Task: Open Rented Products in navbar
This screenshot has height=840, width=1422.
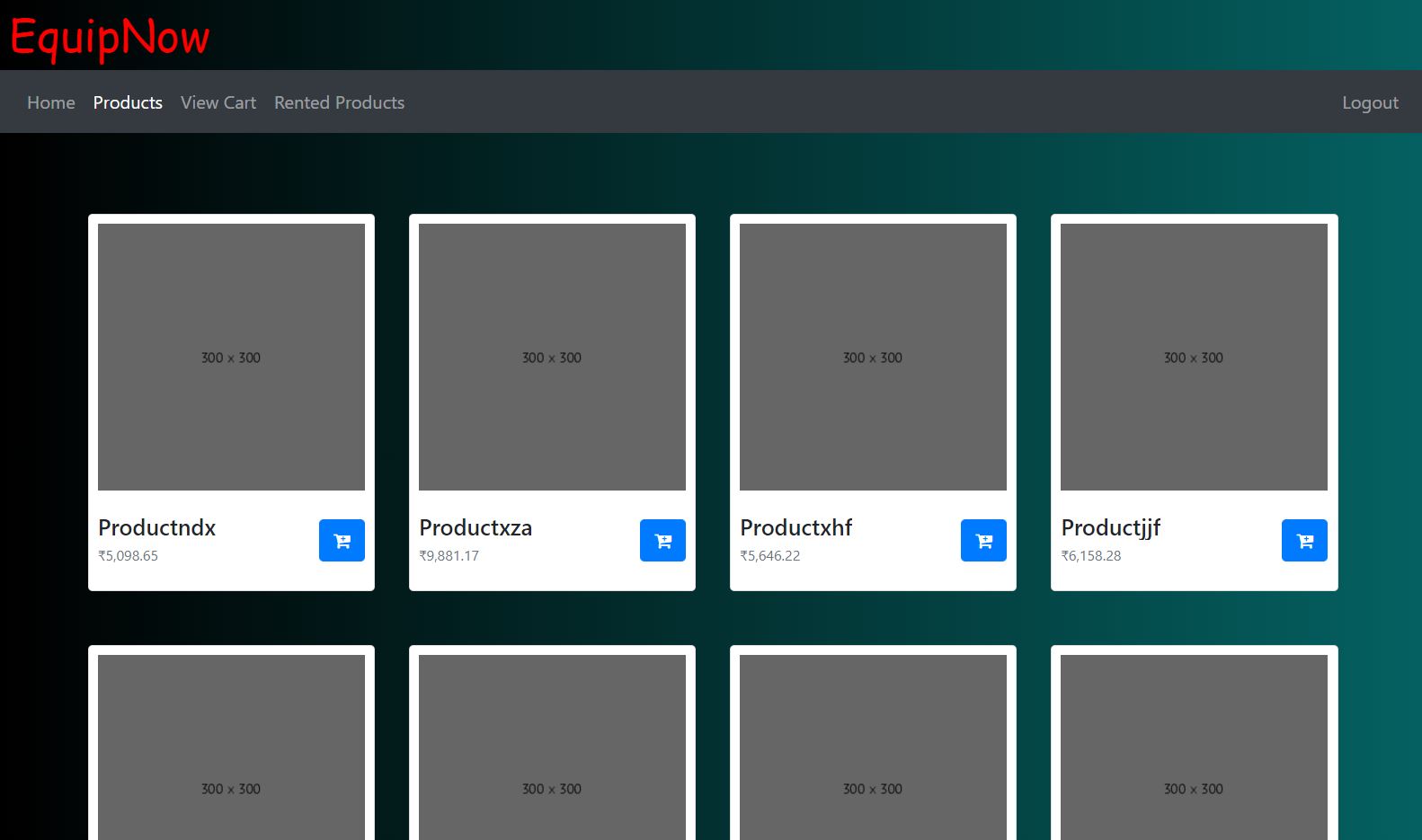Action: 339,102
